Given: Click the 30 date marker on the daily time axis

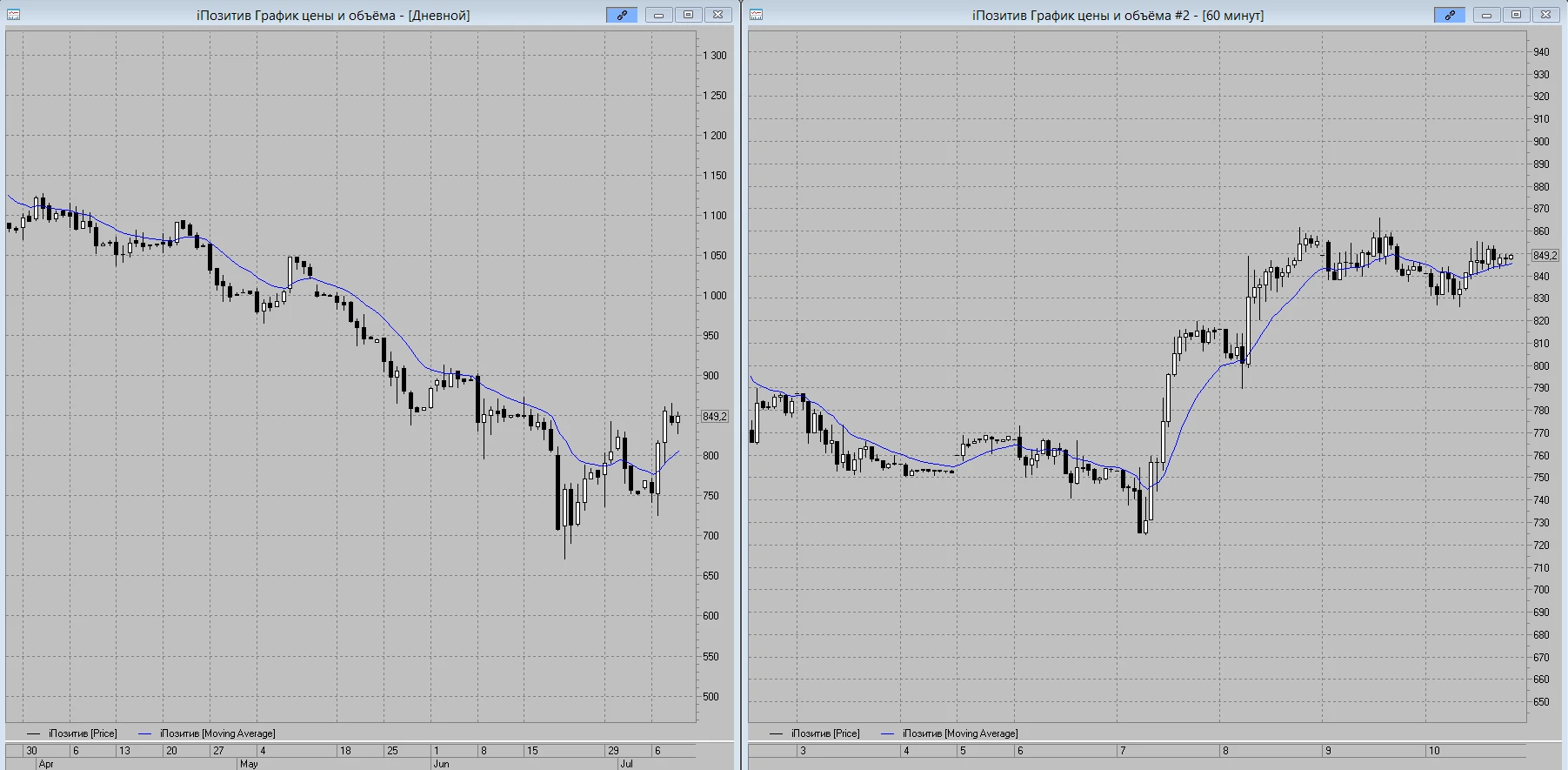Looking at the screenshot, I should (x=31, y=751).
